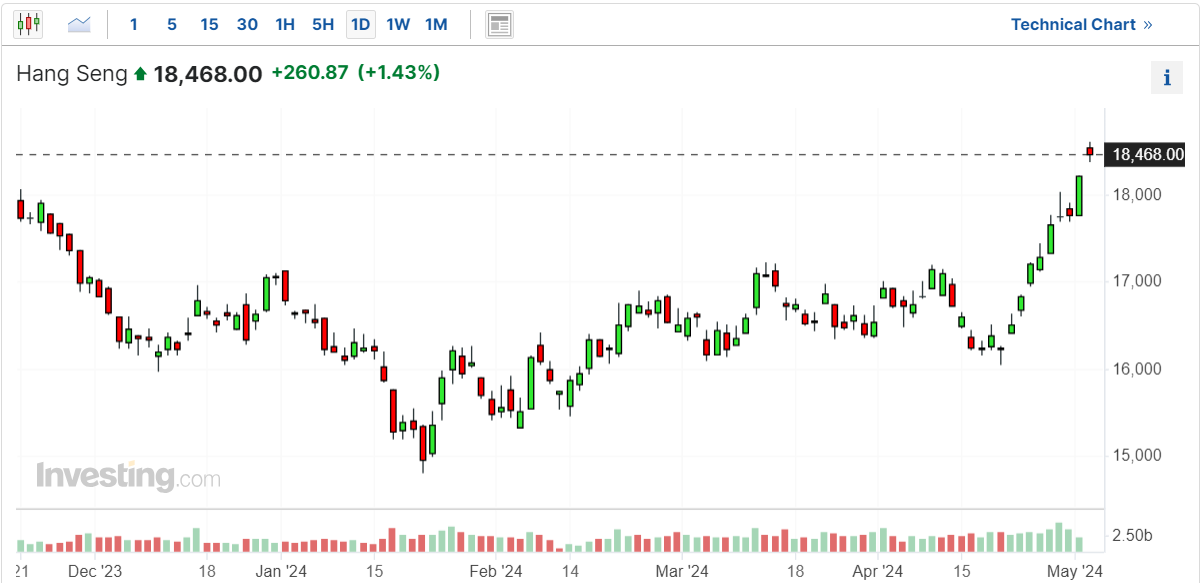Click the 16,000 y-axis label
Screen dimensions: 1204x583
(x=1135, y=369)
